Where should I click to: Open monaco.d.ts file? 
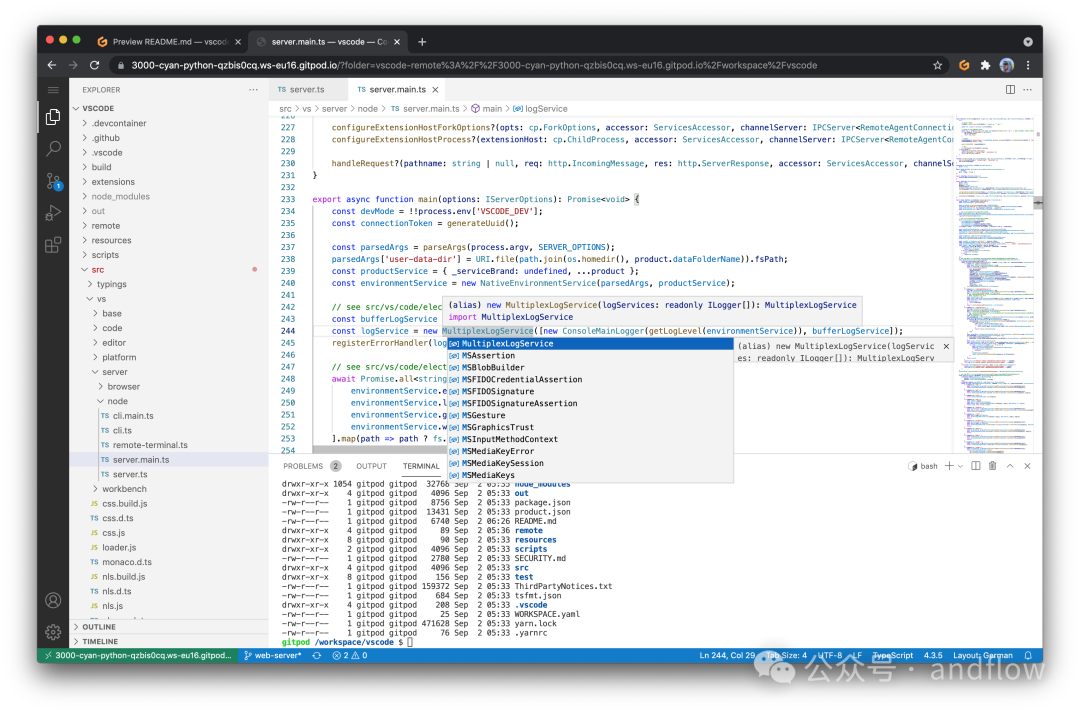pos(169,562)
